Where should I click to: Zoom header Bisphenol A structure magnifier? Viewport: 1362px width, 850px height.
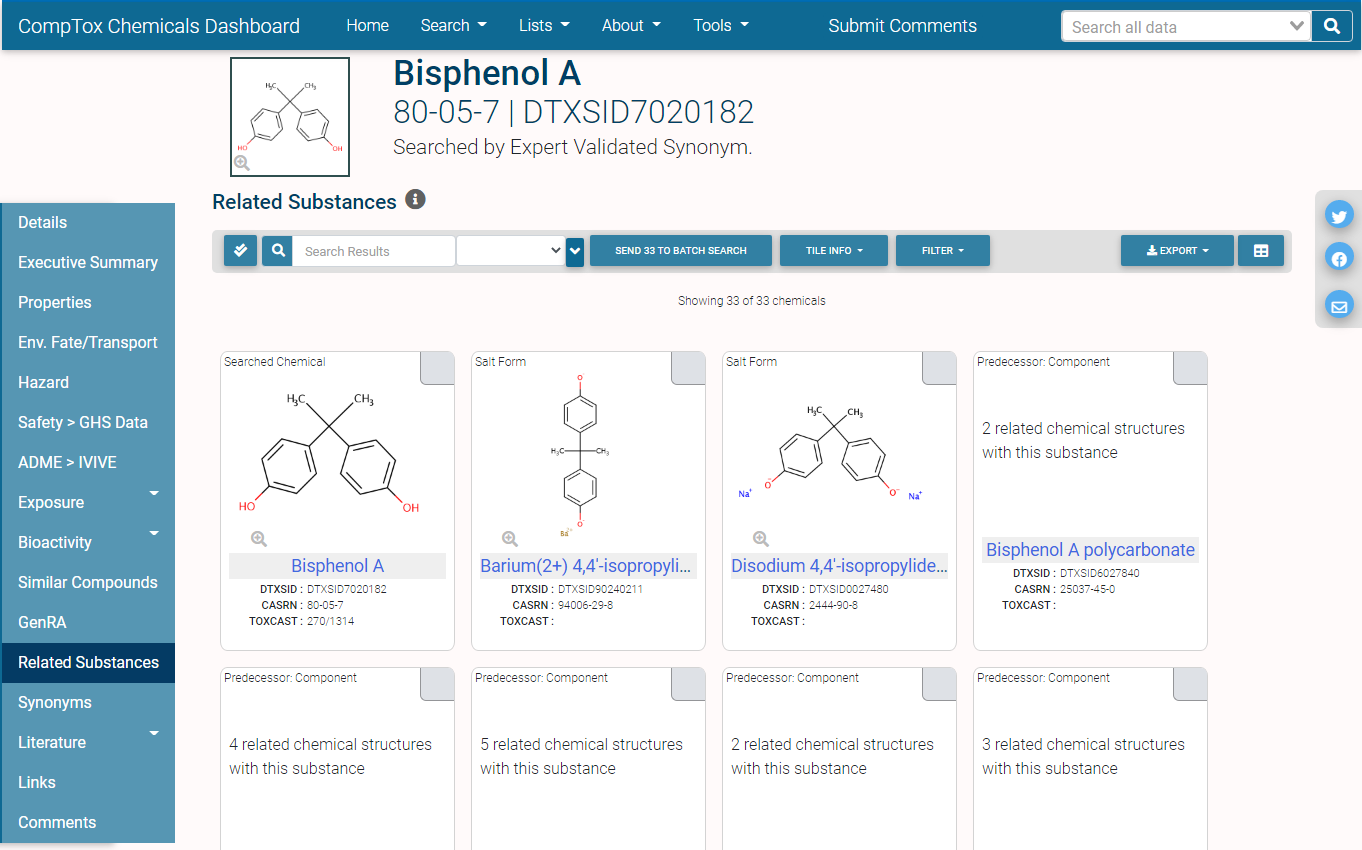(242, 162)
